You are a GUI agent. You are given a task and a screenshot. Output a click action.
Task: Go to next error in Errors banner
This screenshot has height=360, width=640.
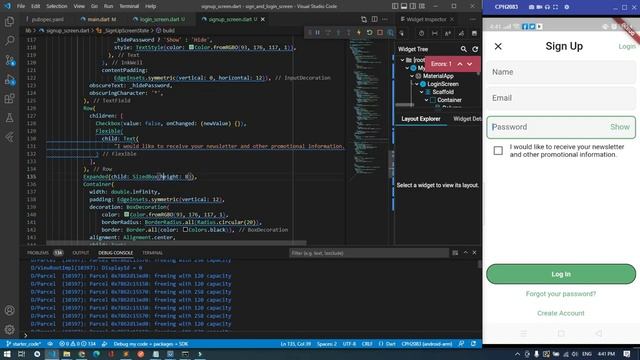tap(470, 64)
